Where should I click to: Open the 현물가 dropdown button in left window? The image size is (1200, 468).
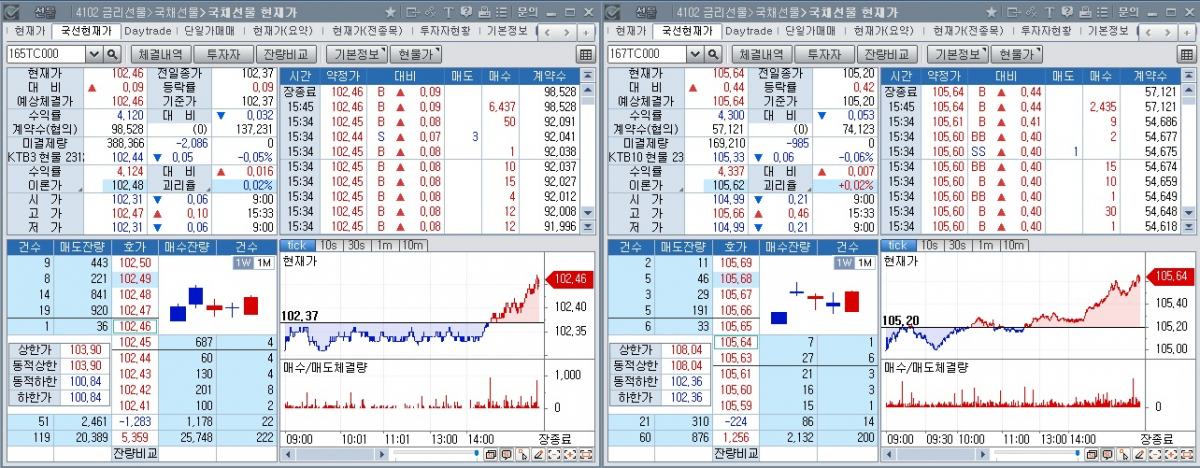pyautogui.click(x=415, y=54)
